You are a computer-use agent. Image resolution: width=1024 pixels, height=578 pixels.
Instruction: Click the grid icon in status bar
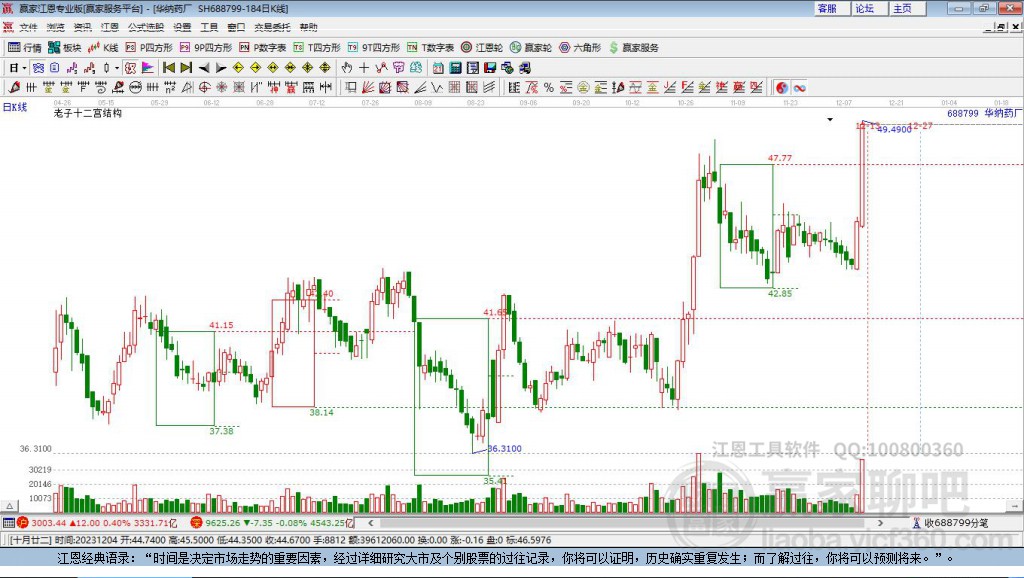pos(8,522)
